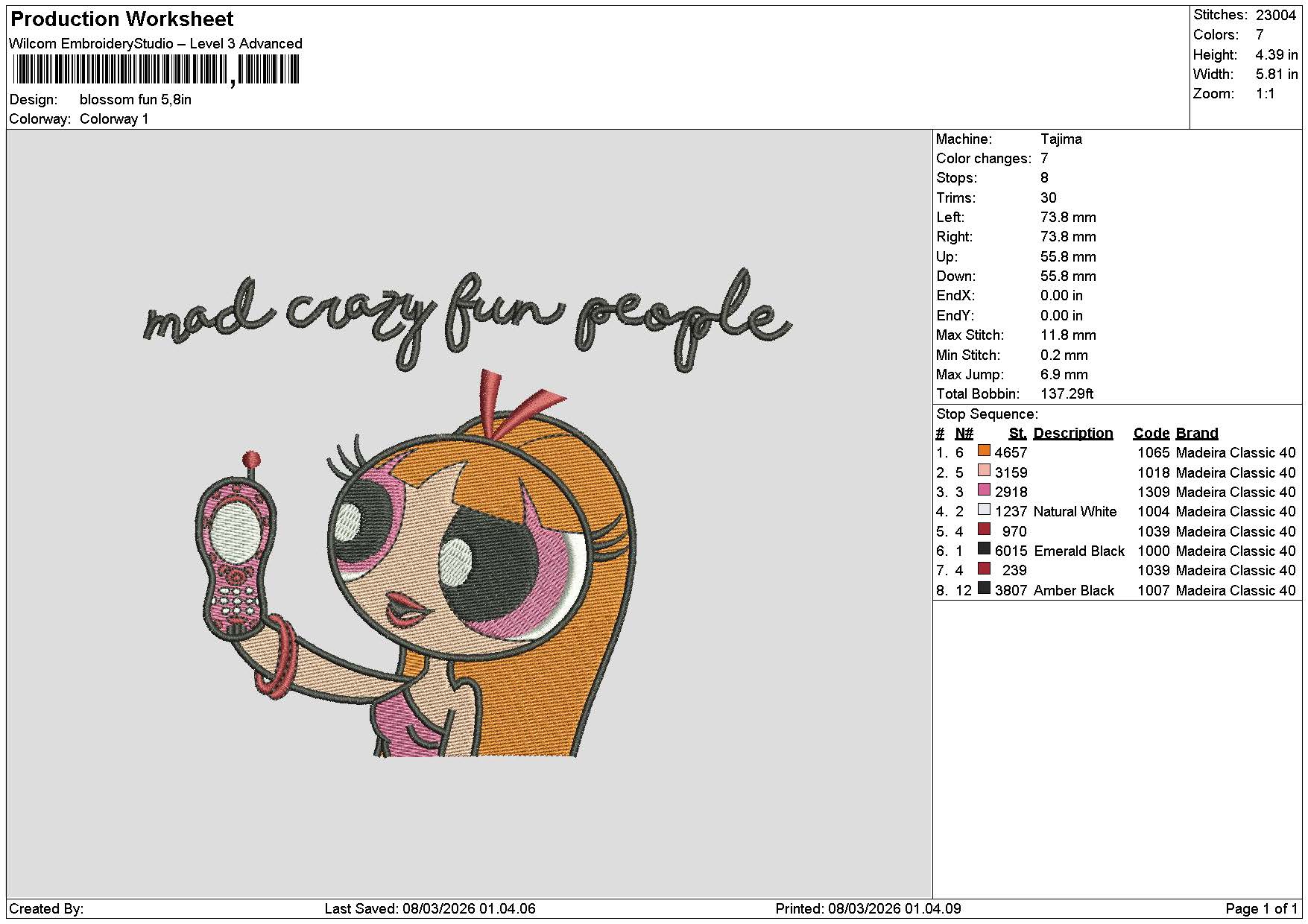Select stitch count "4657" in stop 1
The image size is (1308, 924).
pos(1011,453)
